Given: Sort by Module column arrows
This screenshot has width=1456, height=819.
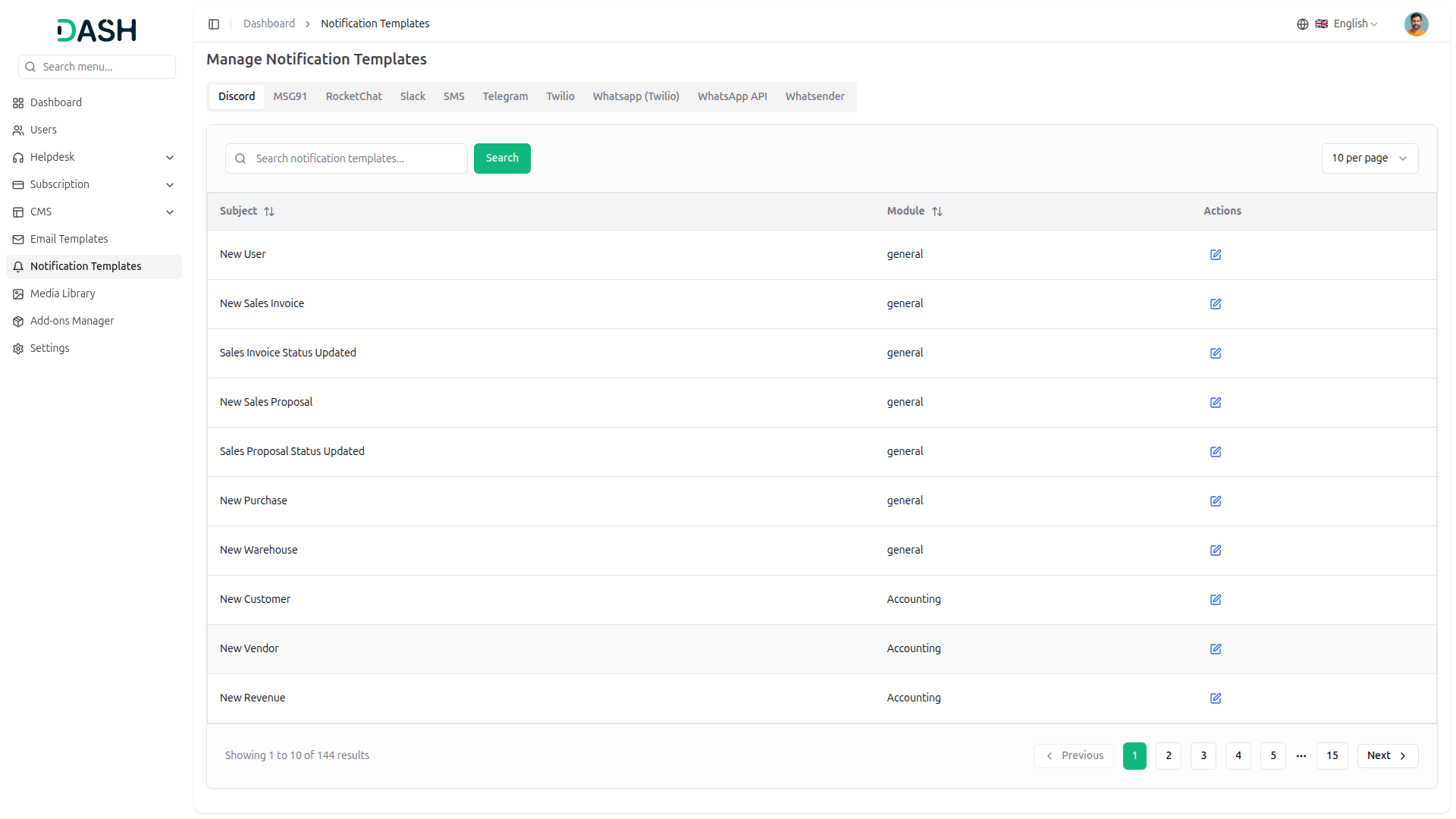Looking at the screenshot, I should tap(937, 212).
